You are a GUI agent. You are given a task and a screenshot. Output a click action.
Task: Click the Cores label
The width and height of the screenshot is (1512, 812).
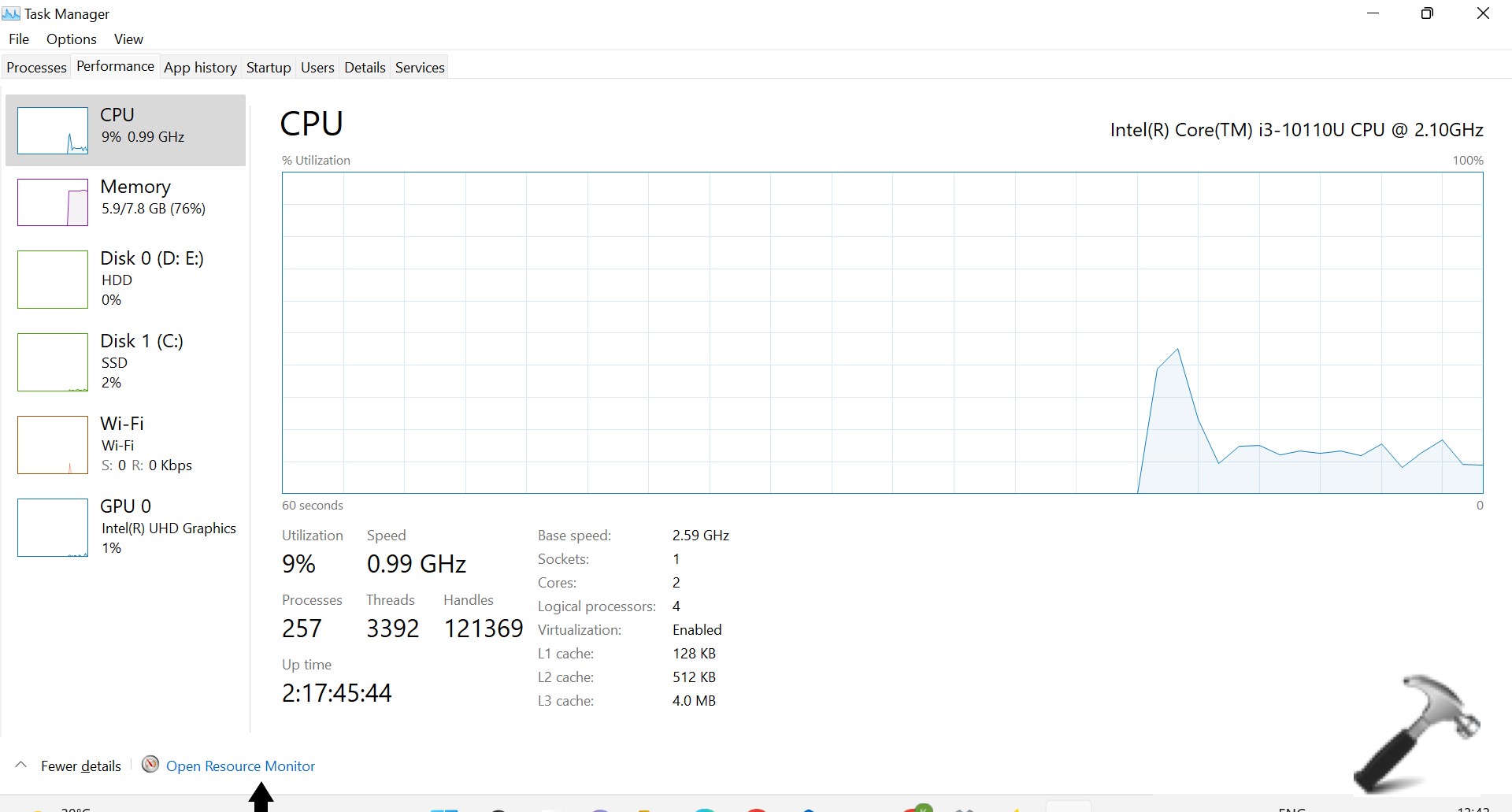[557, 583]
